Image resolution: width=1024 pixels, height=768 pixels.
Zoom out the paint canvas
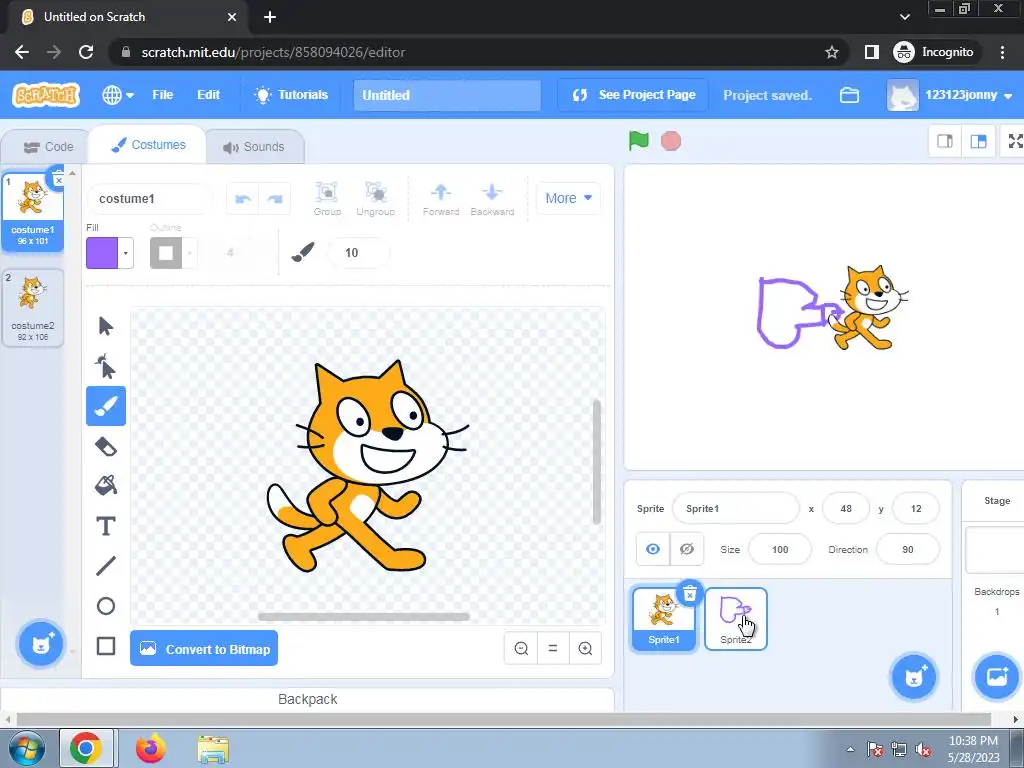[x=521, y=648]
